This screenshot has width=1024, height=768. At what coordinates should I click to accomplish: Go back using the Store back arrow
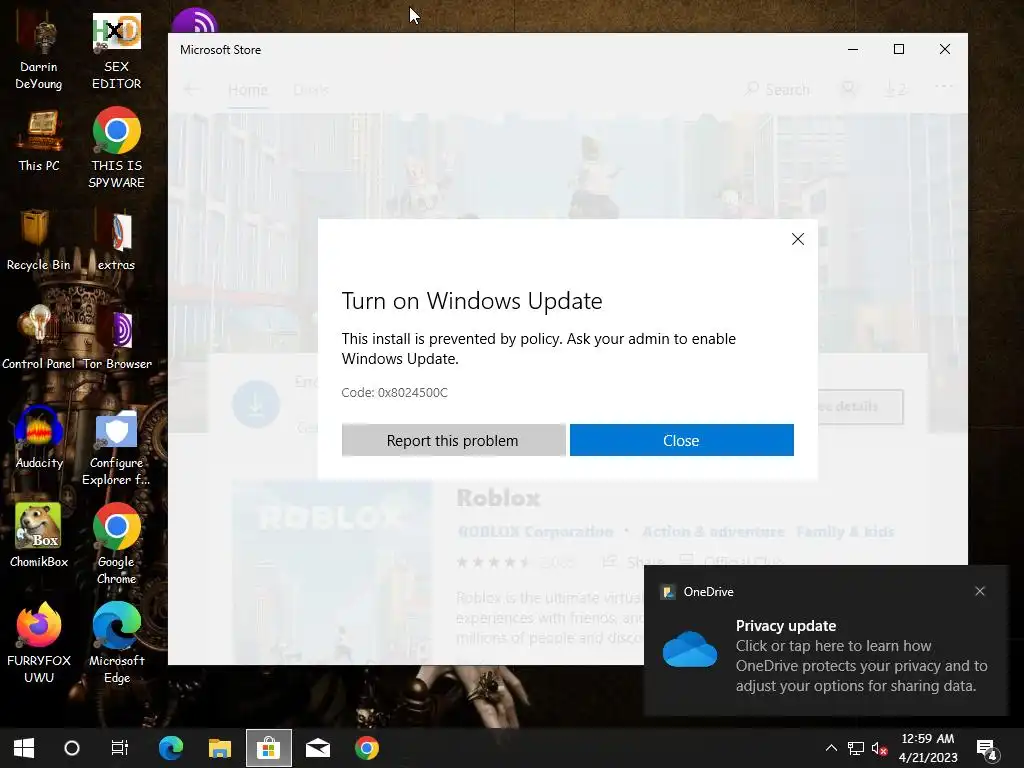click(191, 89)
